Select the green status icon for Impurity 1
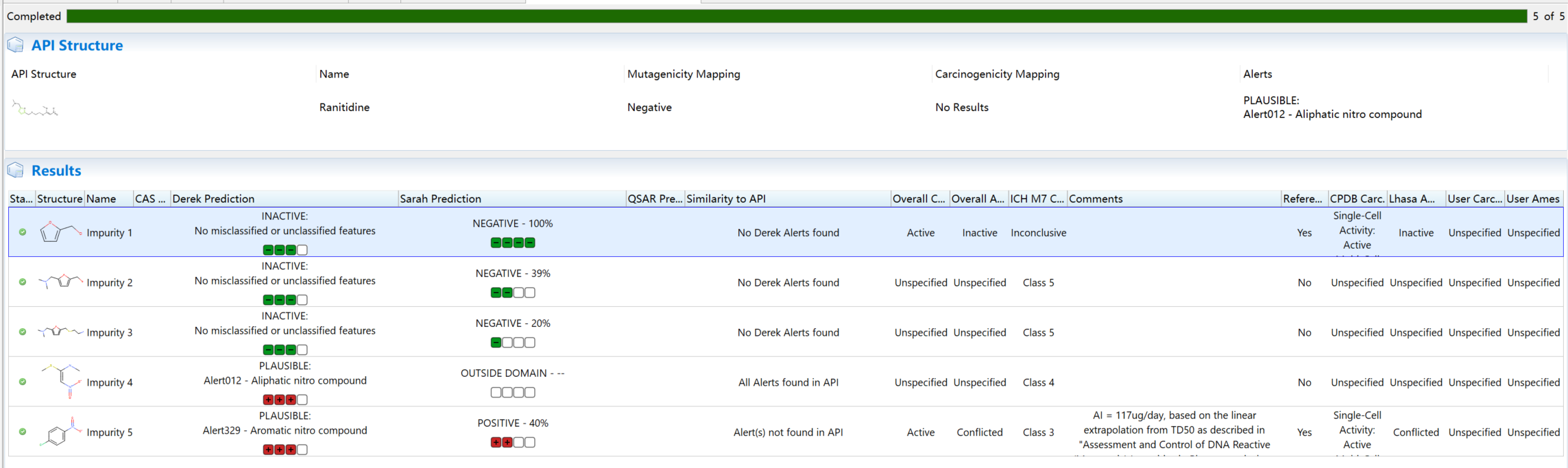The image size is (1568, 468). [x=23, y=232]
